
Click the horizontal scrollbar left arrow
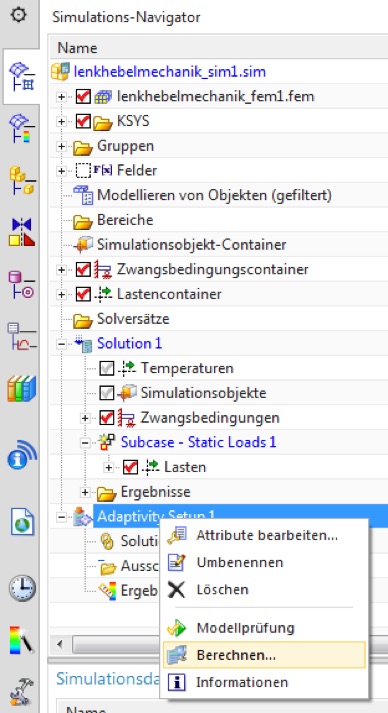59,644
